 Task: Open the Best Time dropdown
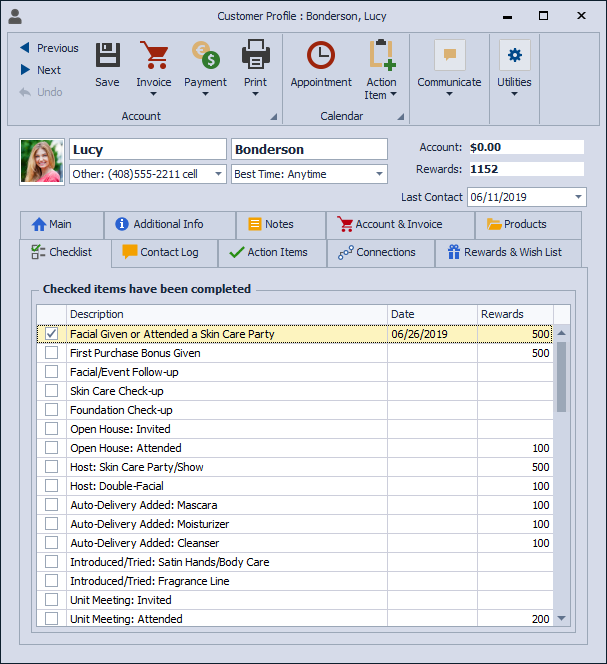click(380, 174)
